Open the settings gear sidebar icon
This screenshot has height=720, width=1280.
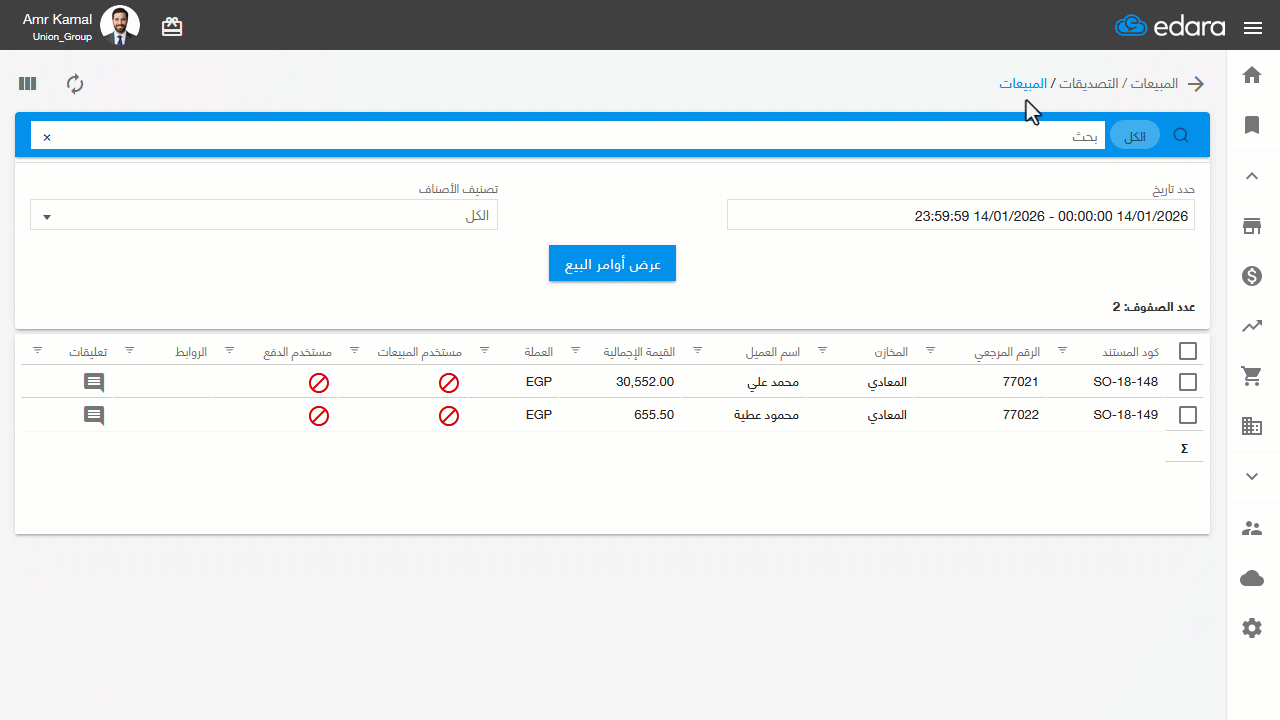(x=1252, y=628)
